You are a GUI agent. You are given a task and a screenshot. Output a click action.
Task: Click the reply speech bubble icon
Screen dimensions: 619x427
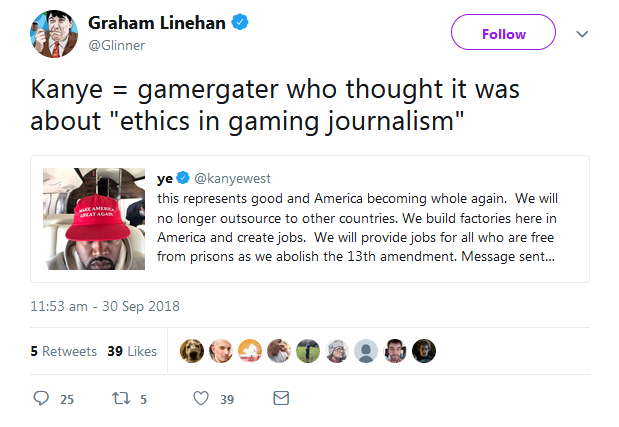point(41,398)
